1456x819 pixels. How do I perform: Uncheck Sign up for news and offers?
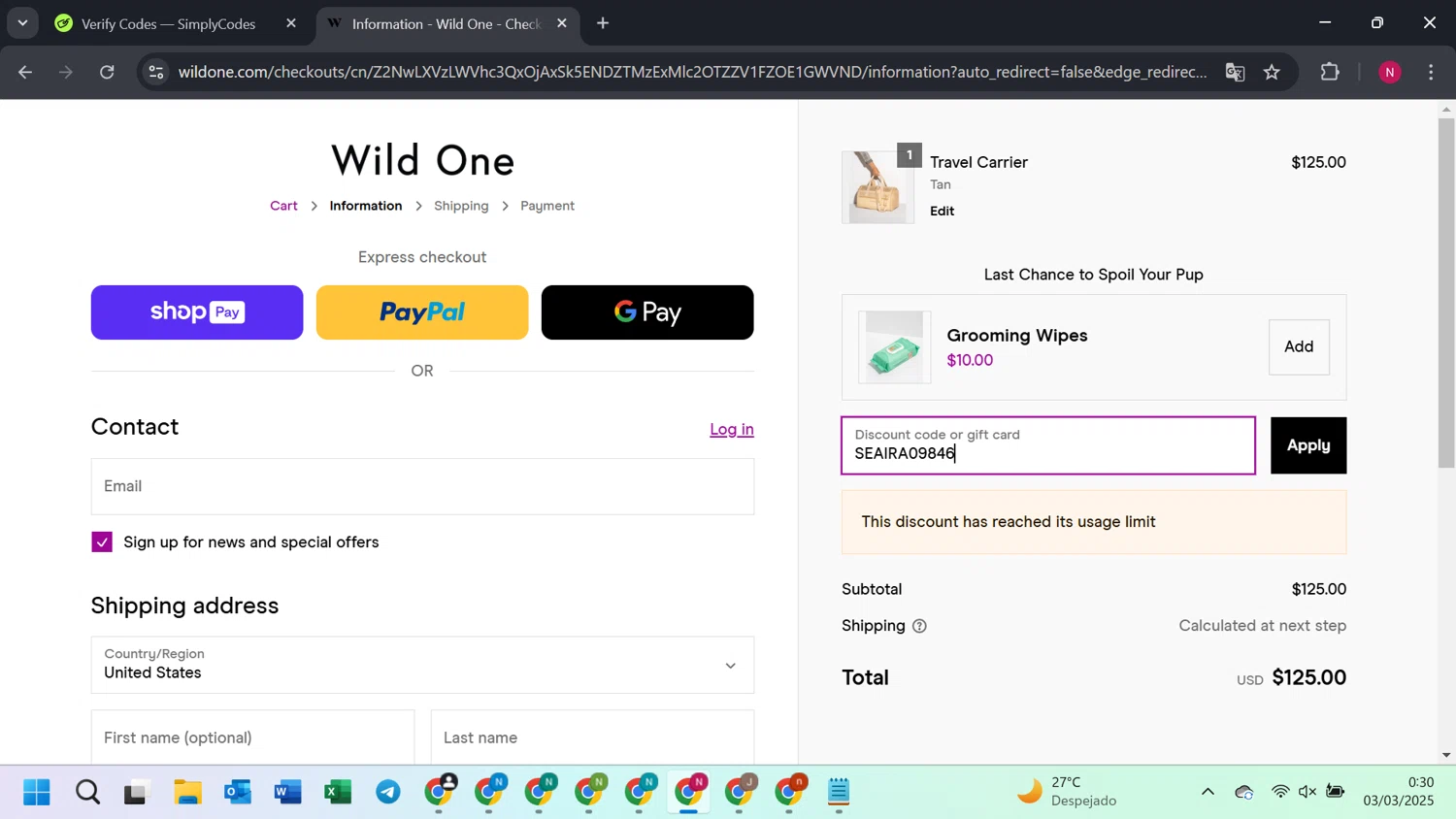102,542
